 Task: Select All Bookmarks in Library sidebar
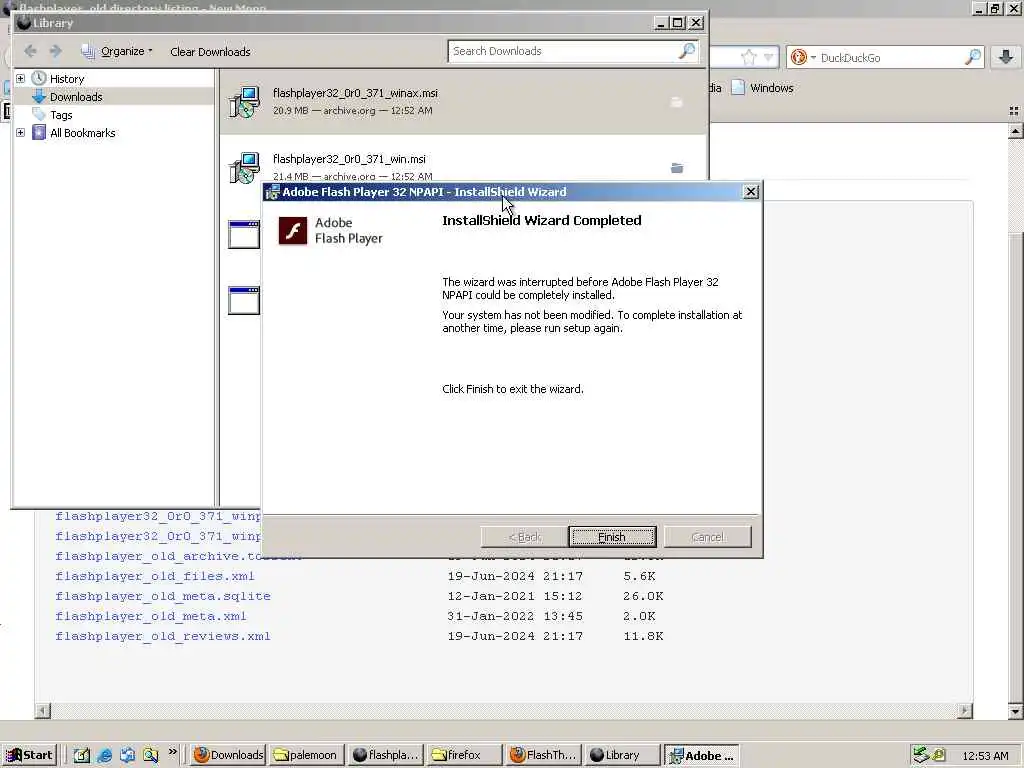point(82,133)
